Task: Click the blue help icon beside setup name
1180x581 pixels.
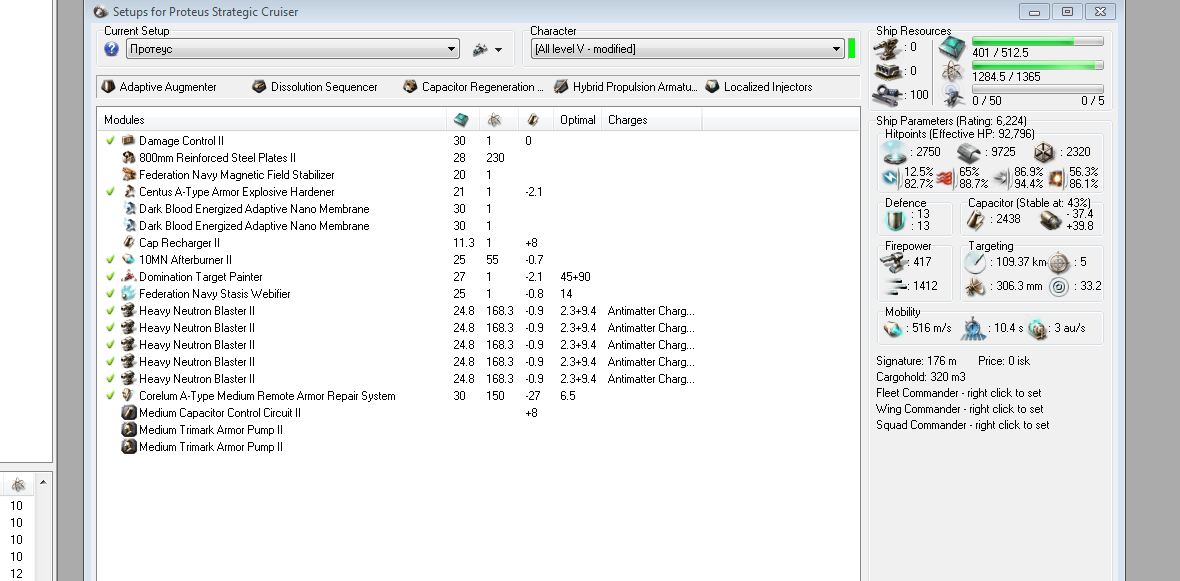Action: 111,49
